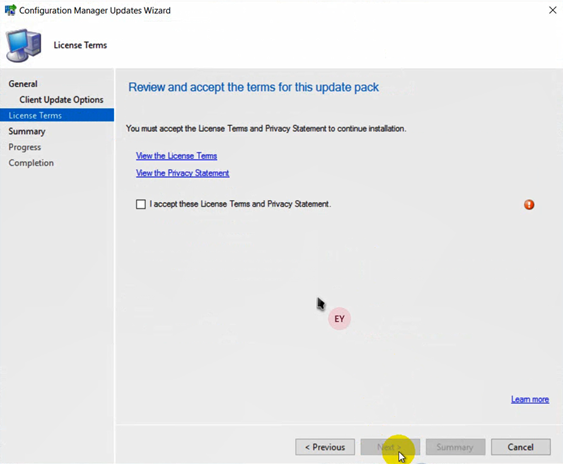Click the Next button

pos(390,447)
